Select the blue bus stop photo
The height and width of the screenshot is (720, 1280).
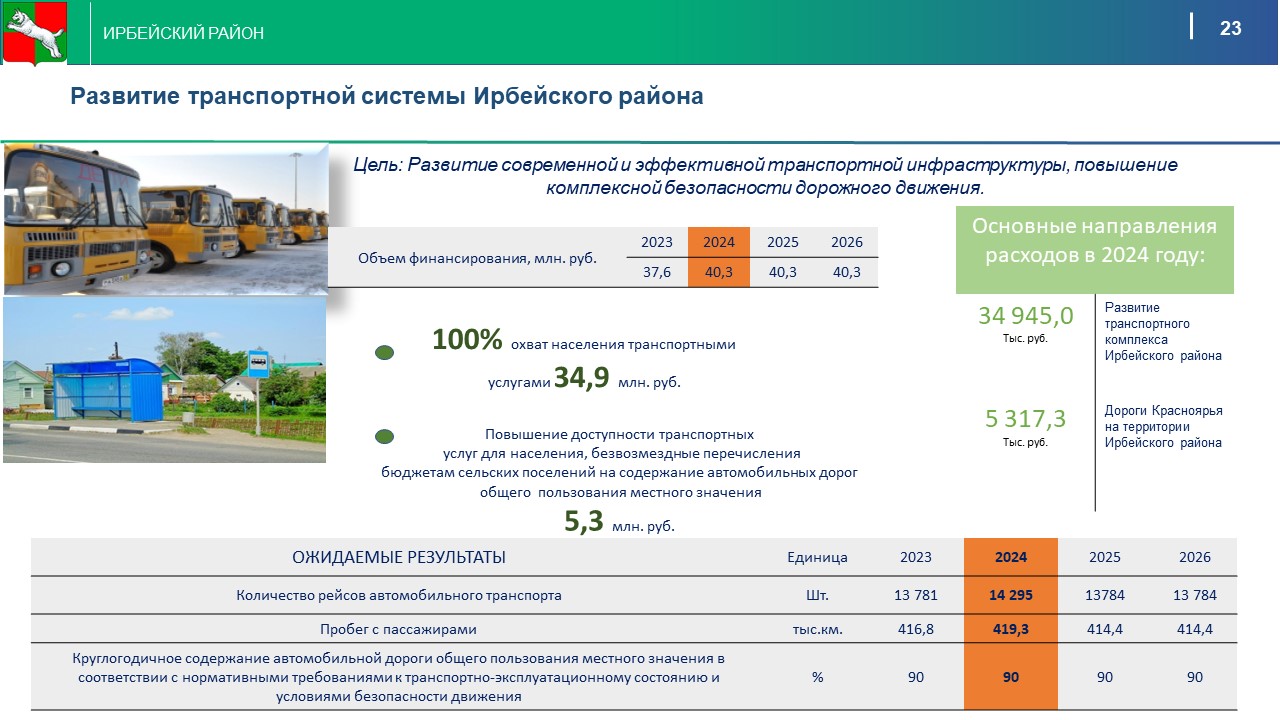click(164, 381)
